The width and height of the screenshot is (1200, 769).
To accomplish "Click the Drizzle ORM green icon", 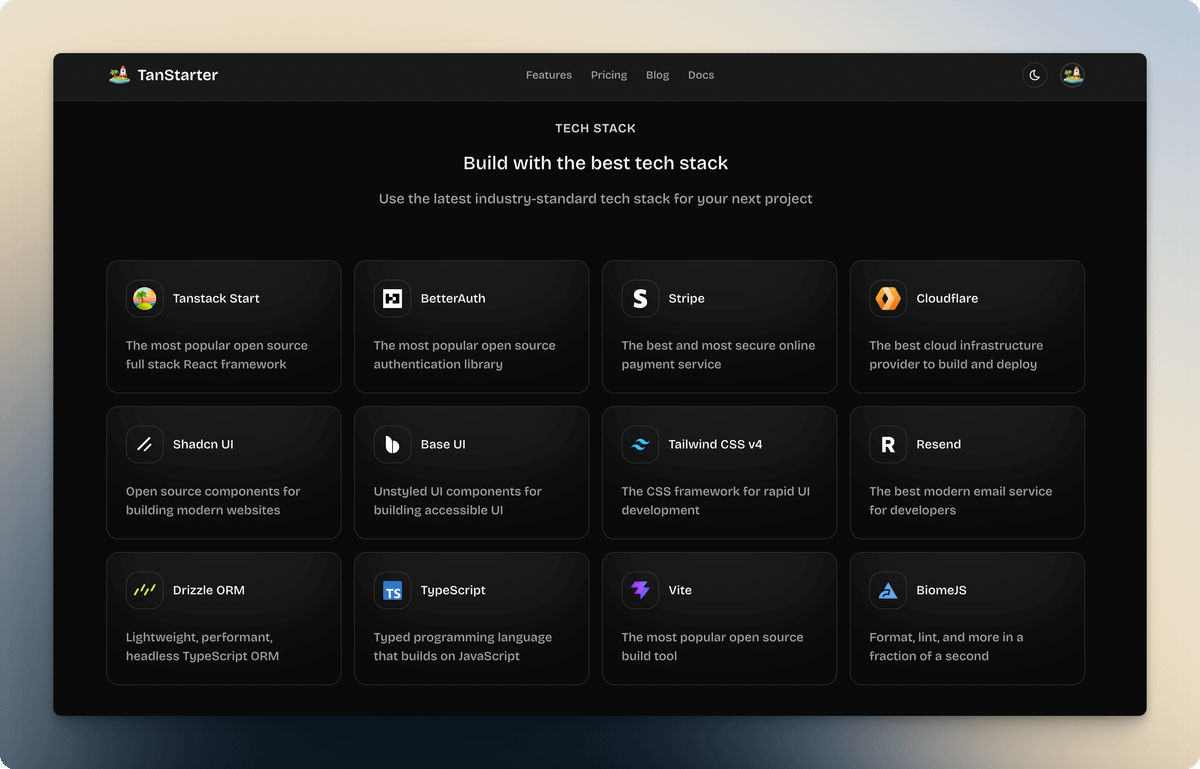I will [144, 590].
